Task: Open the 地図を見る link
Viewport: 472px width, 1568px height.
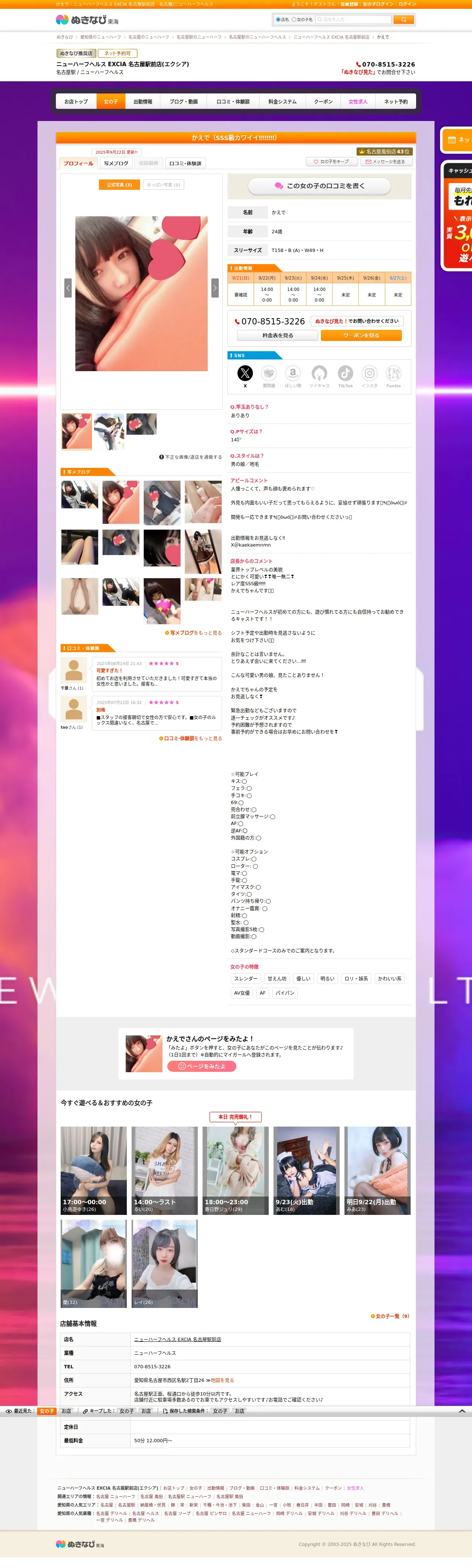Action: tap(222, 1380)
